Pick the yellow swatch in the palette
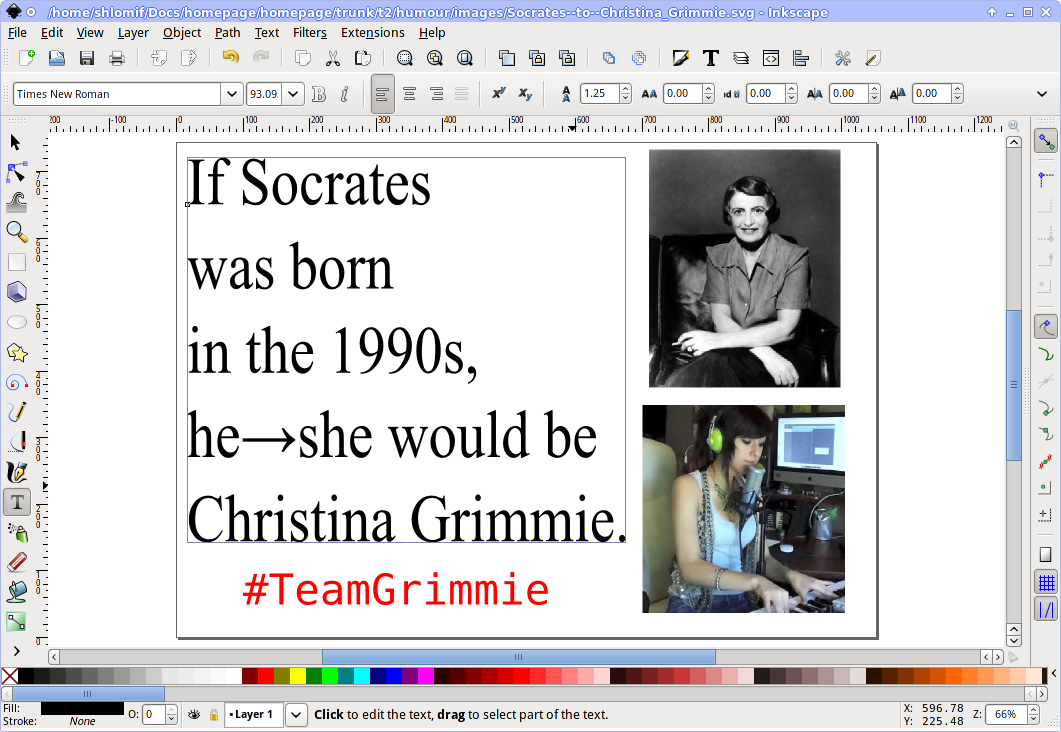Viewport: 1061px width, 732px height. point(298,676)
